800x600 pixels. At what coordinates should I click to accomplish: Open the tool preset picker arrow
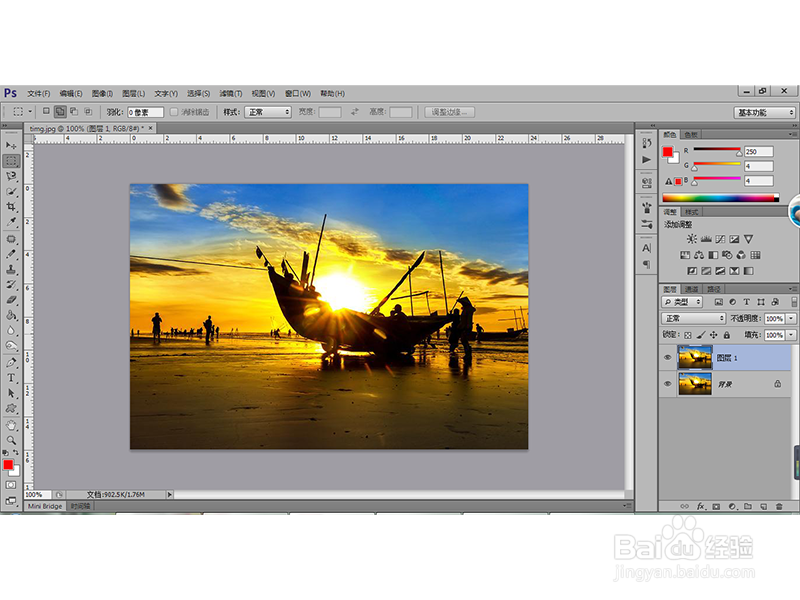[x=30, y=111]
